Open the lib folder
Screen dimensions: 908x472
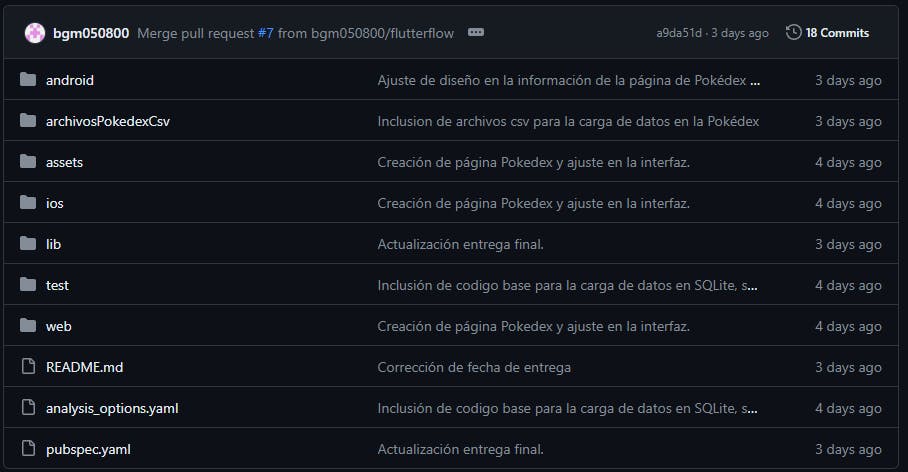coord(53,244)
